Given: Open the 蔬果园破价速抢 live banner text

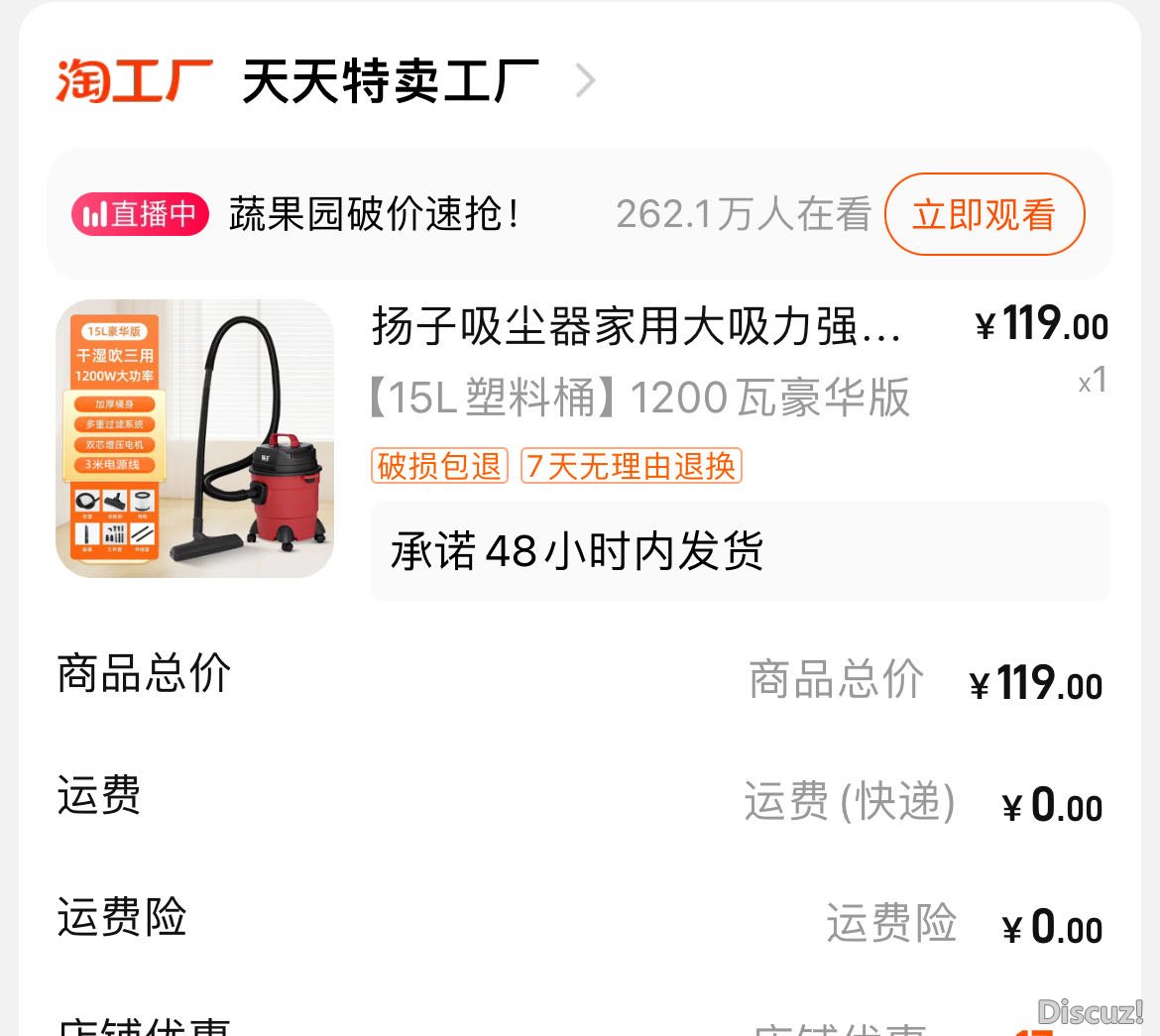Looking at the screenshot, I should click(x=375, y=214).
